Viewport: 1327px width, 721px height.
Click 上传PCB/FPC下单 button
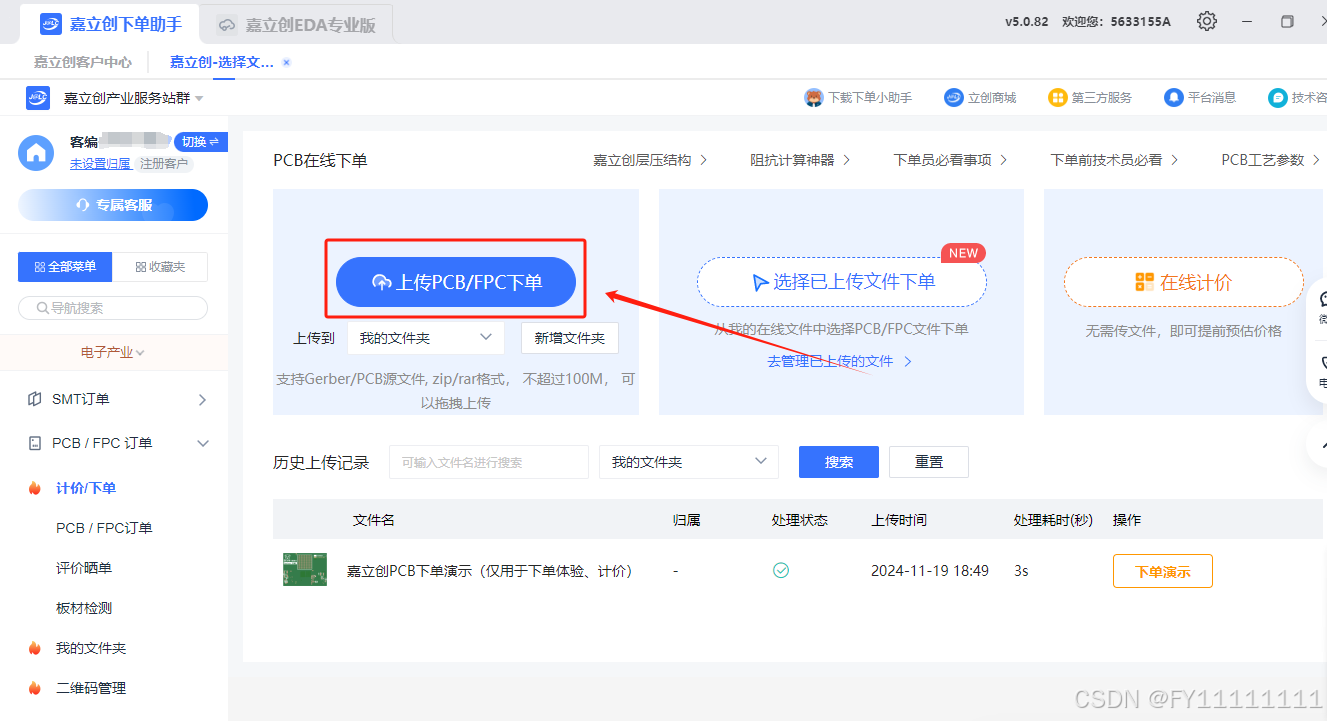click(x=456, y=282)
